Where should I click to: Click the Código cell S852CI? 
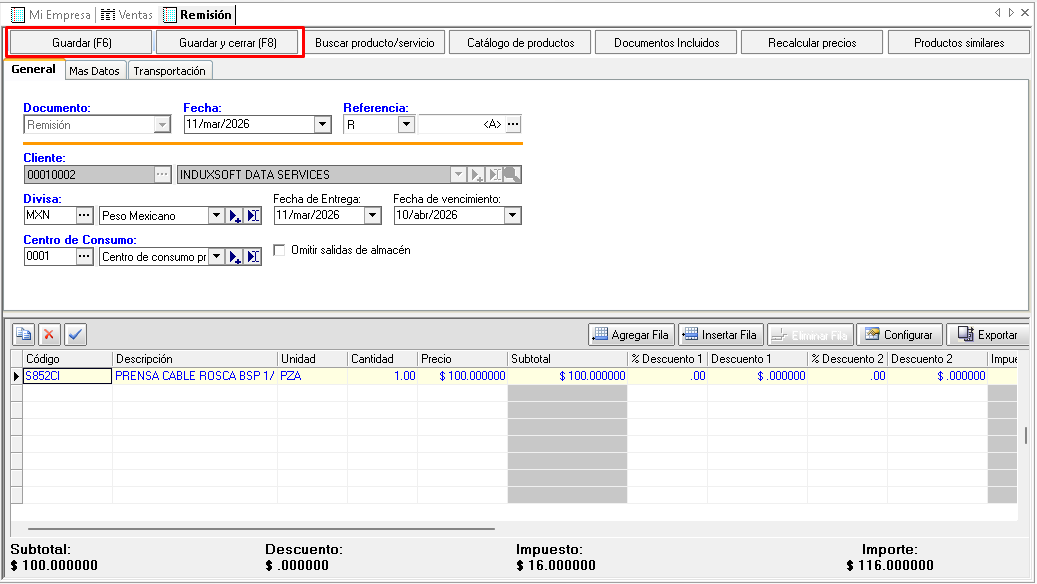[x=66, y=376]
